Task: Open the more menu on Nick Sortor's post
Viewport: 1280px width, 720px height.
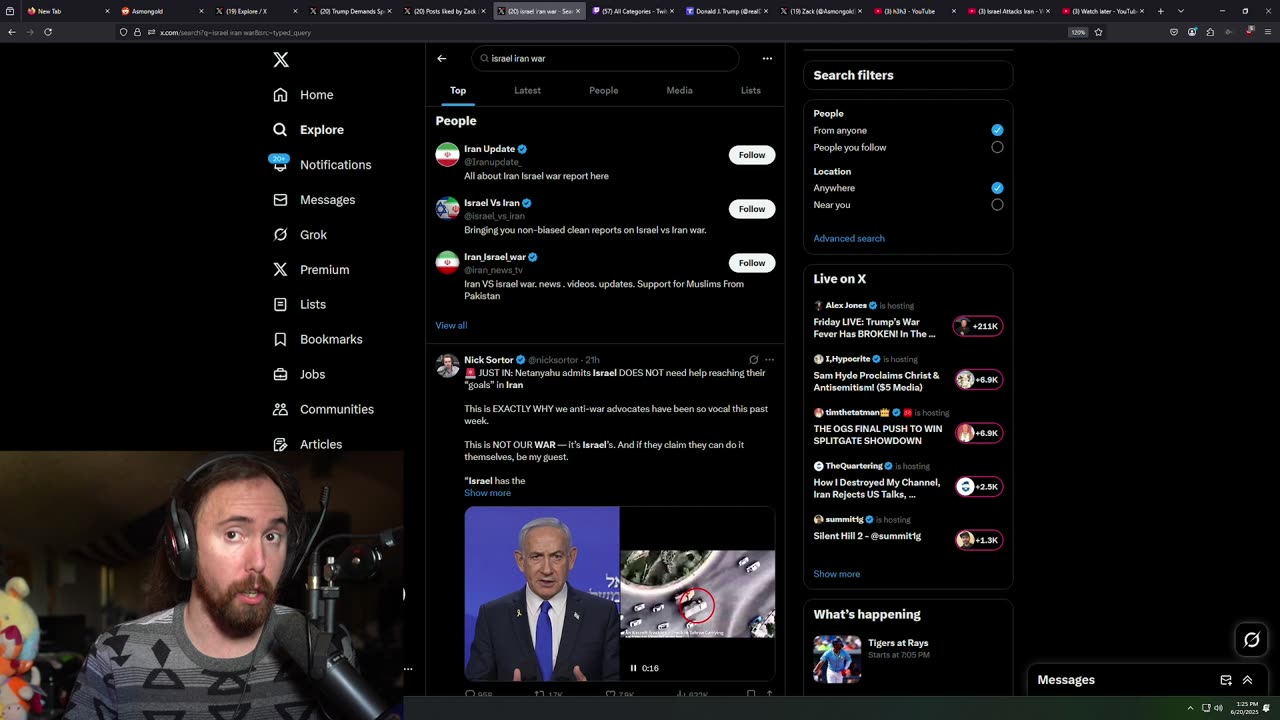Action: pos(769,359)
